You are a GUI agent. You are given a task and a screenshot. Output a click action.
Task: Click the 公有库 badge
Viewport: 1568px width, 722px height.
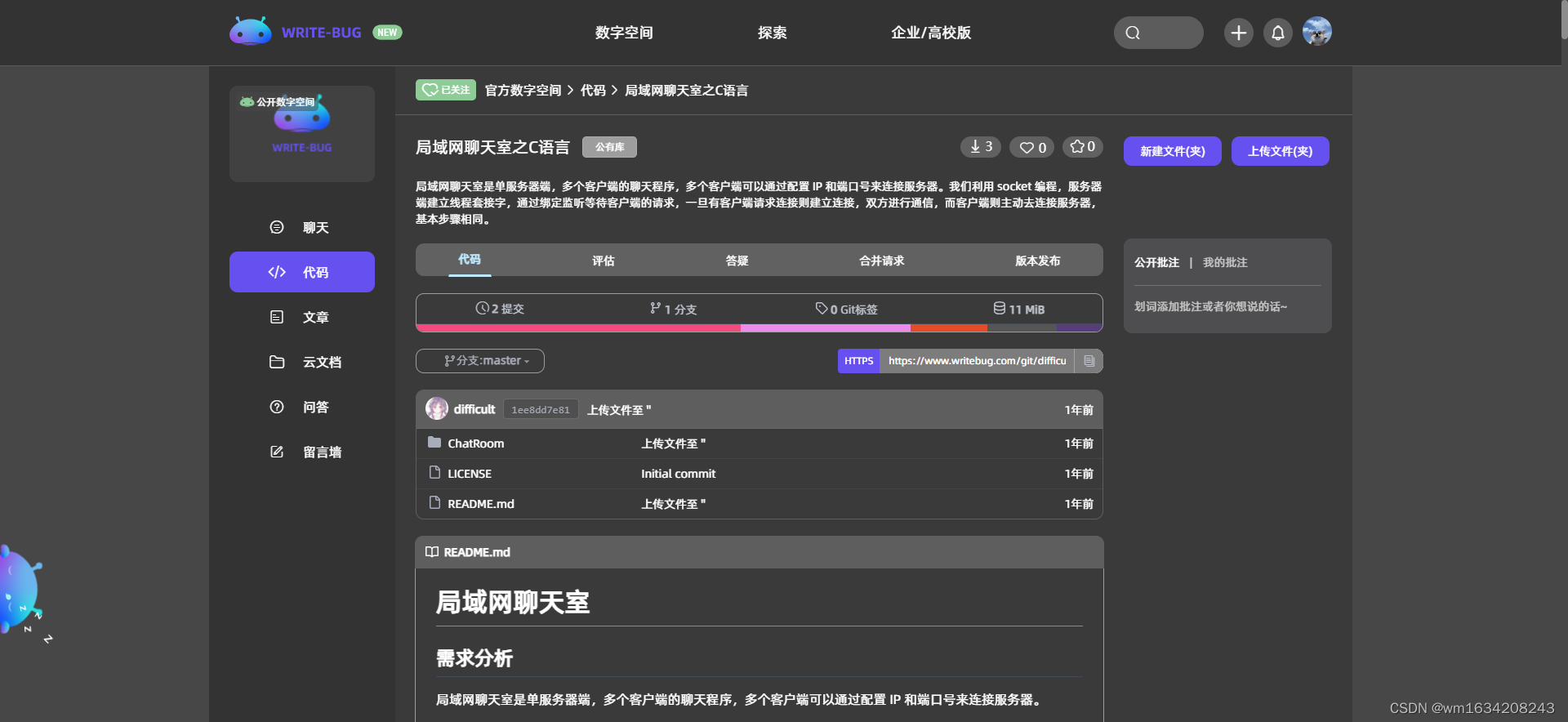[609, 147]
